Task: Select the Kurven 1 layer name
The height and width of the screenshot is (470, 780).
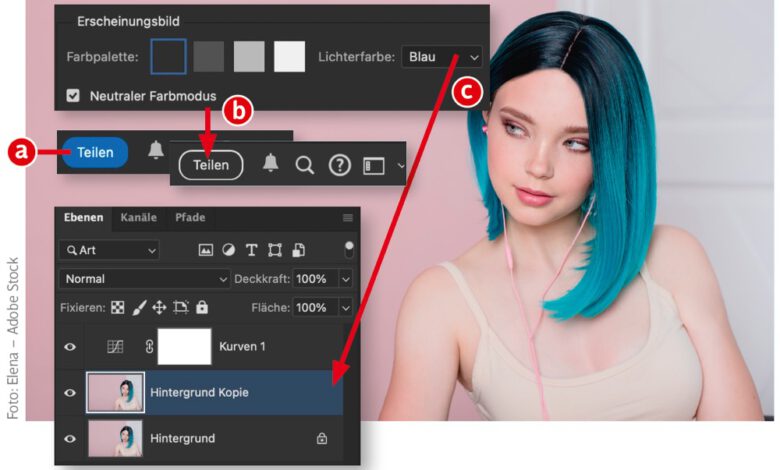Action: [242, 347]
